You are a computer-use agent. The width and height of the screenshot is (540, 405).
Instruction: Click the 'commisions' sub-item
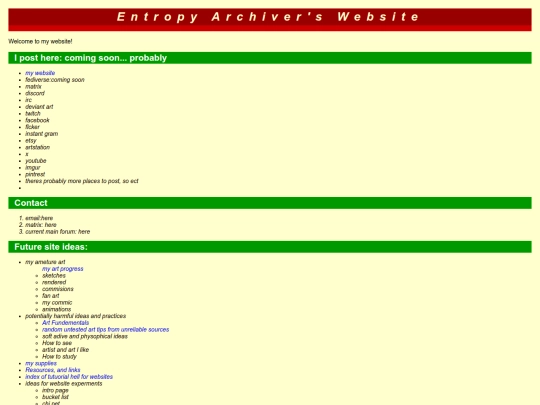[58, 289]
